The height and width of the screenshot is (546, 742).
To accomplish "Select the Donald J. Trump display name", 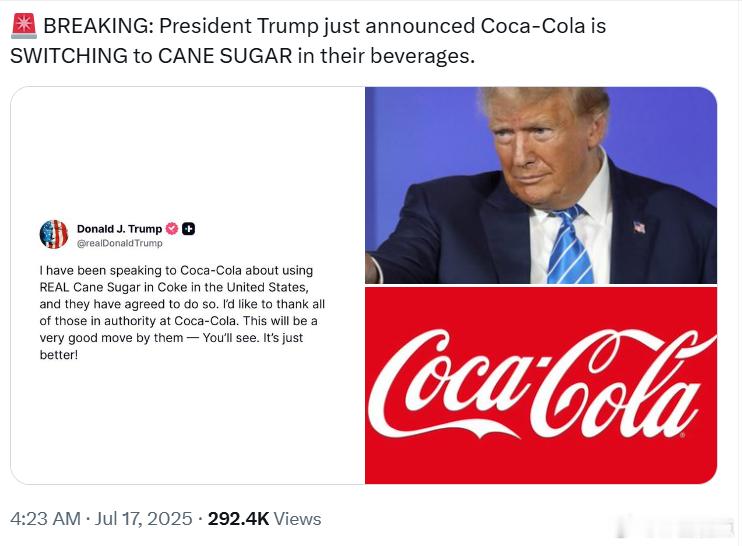I will click(x=119, y=229).
